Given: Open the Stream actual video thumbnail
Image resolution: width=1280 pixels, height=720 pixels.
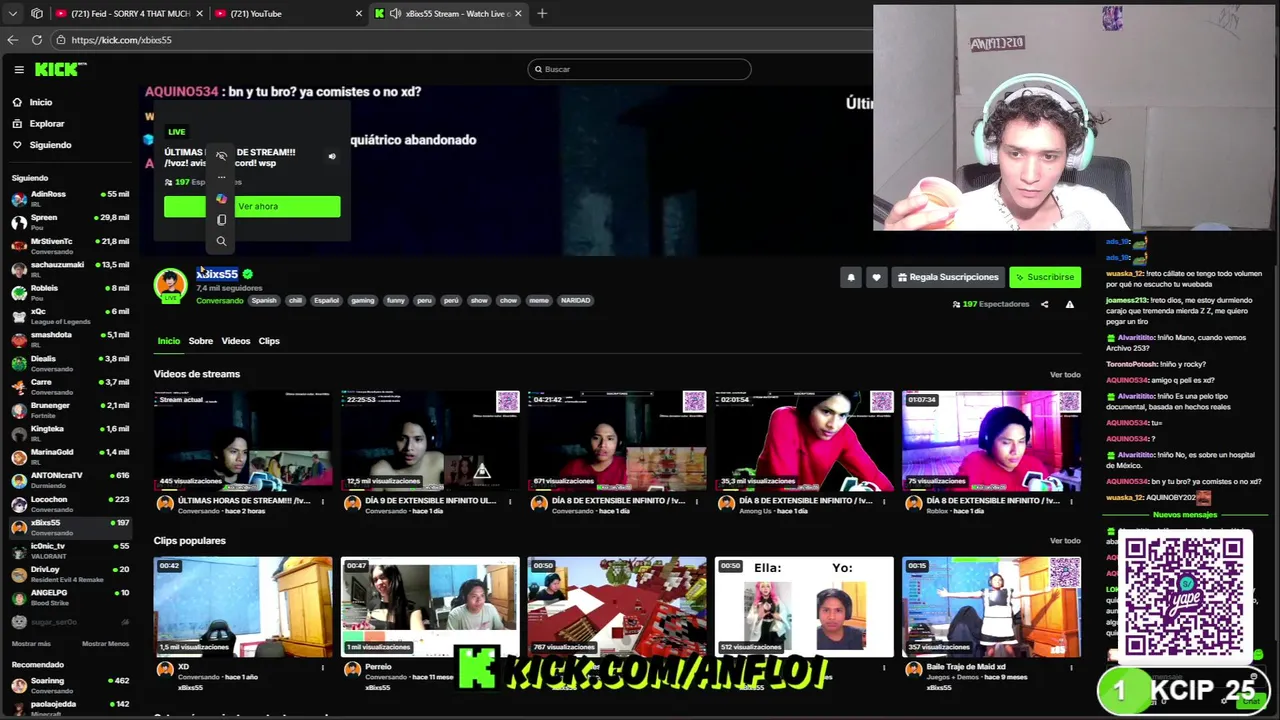Looking at the screenshot, I should (243, 440).
